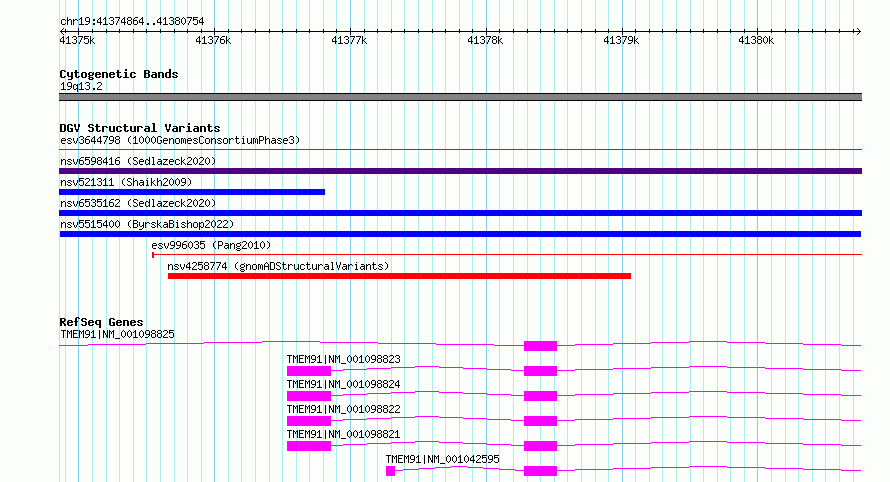The width and height of the screenshot is (890, 482).
Task: Click nsv6535162 (Sedlazeck2020) label
Action: [138, 203]
